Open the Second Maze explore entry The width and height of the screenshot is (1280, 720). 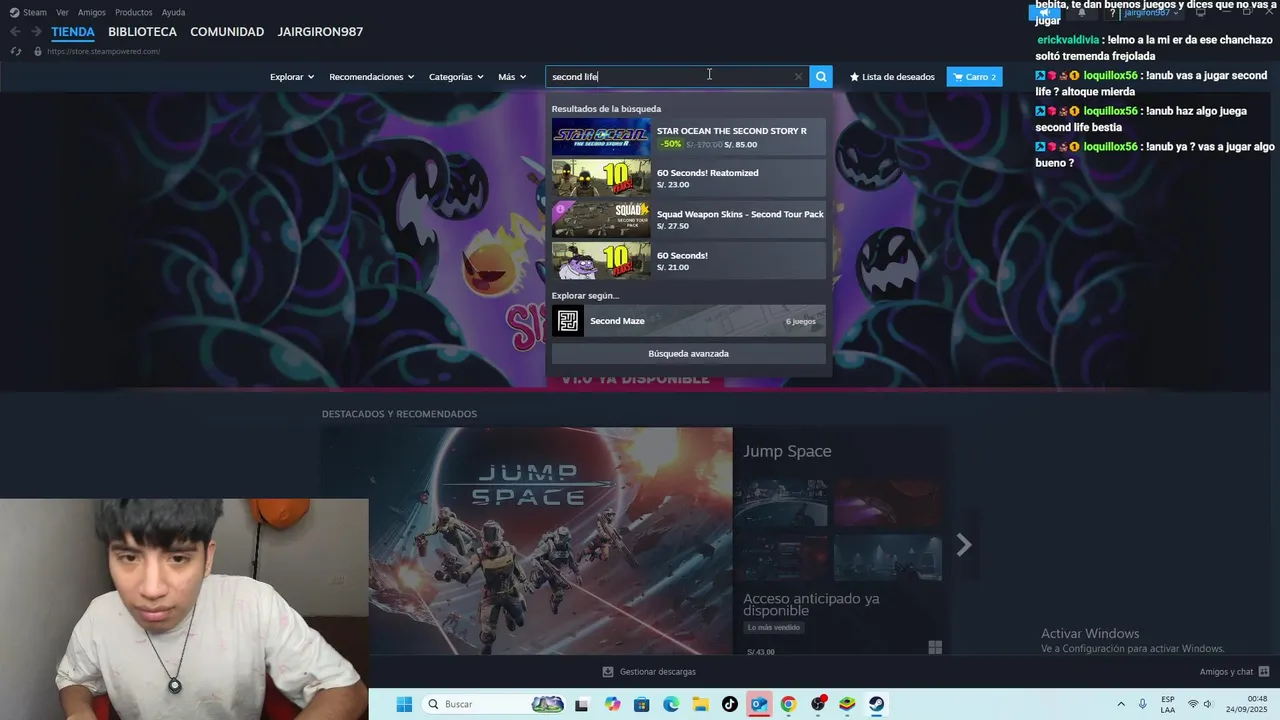pos(688,321)
